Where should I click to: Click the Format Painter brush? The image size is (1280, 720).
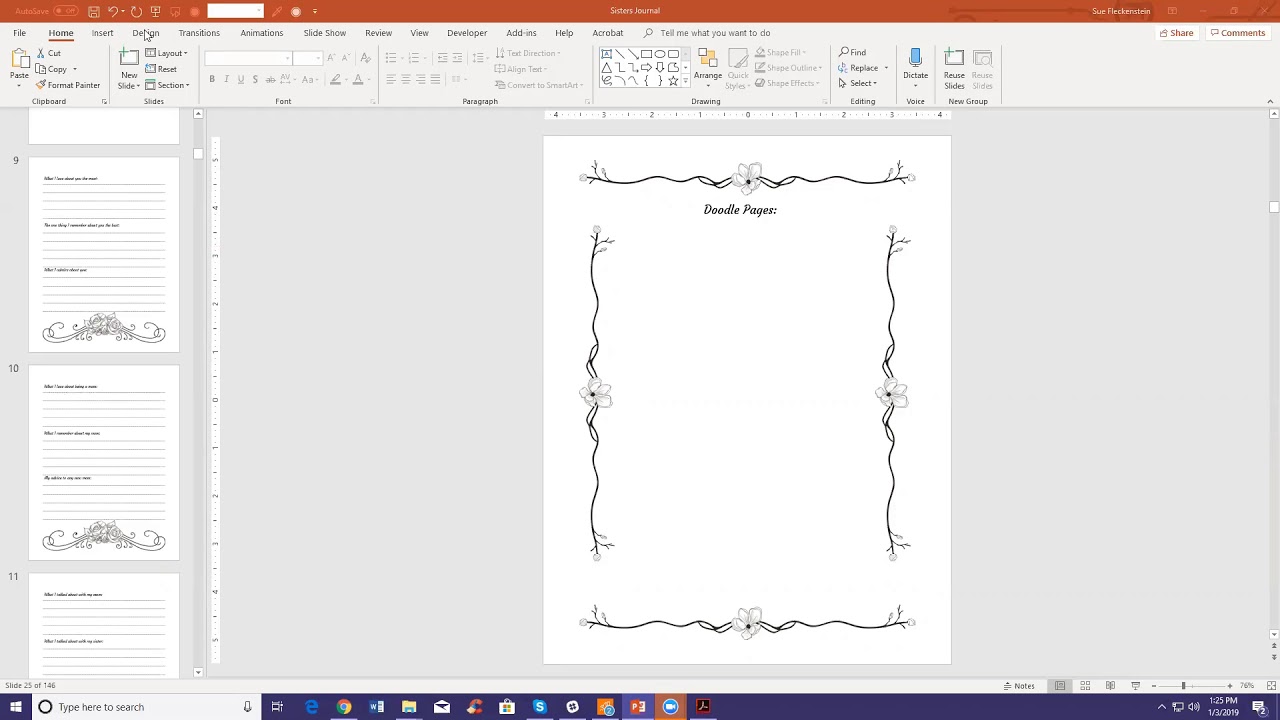pyautogui.click(x=68, y=85)
